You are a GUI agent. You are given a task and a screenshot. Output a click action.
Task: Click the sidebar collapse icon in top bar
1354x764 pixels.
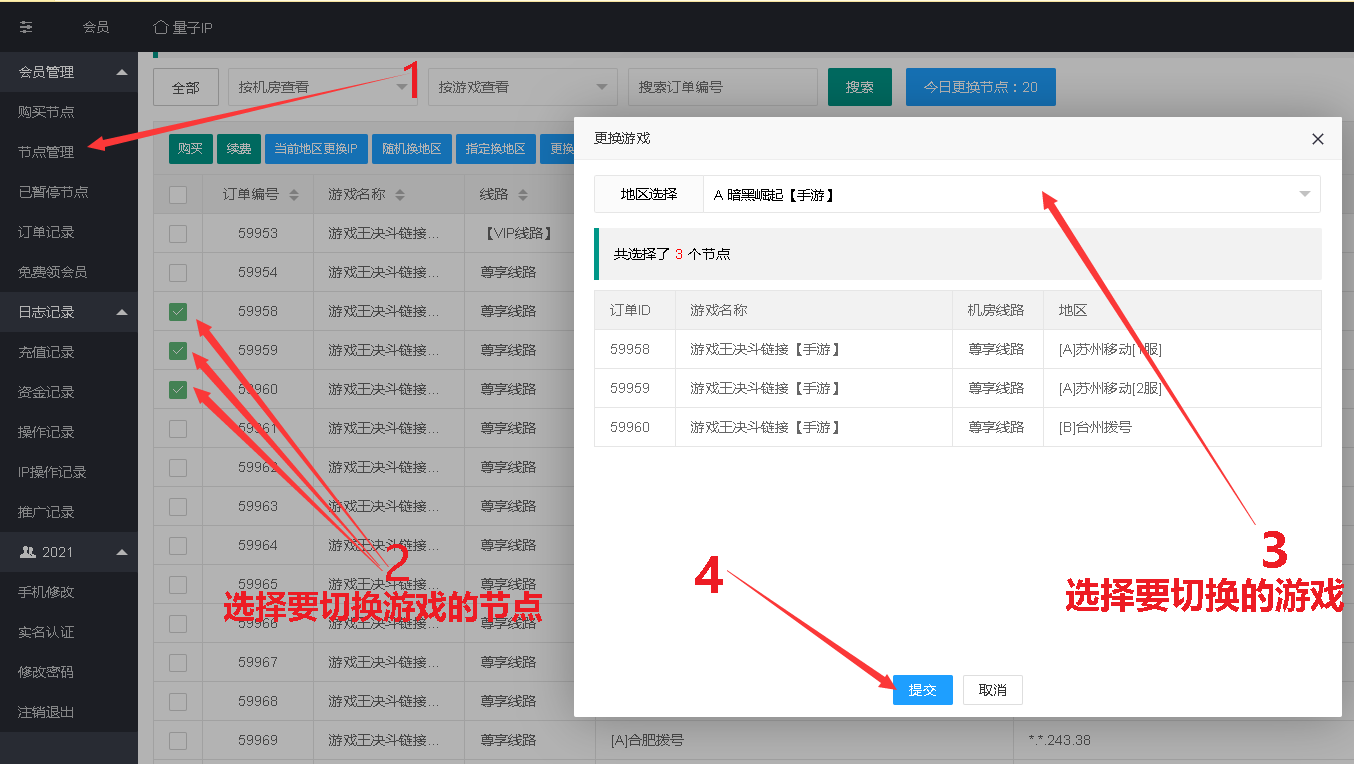tap(26, 27)
